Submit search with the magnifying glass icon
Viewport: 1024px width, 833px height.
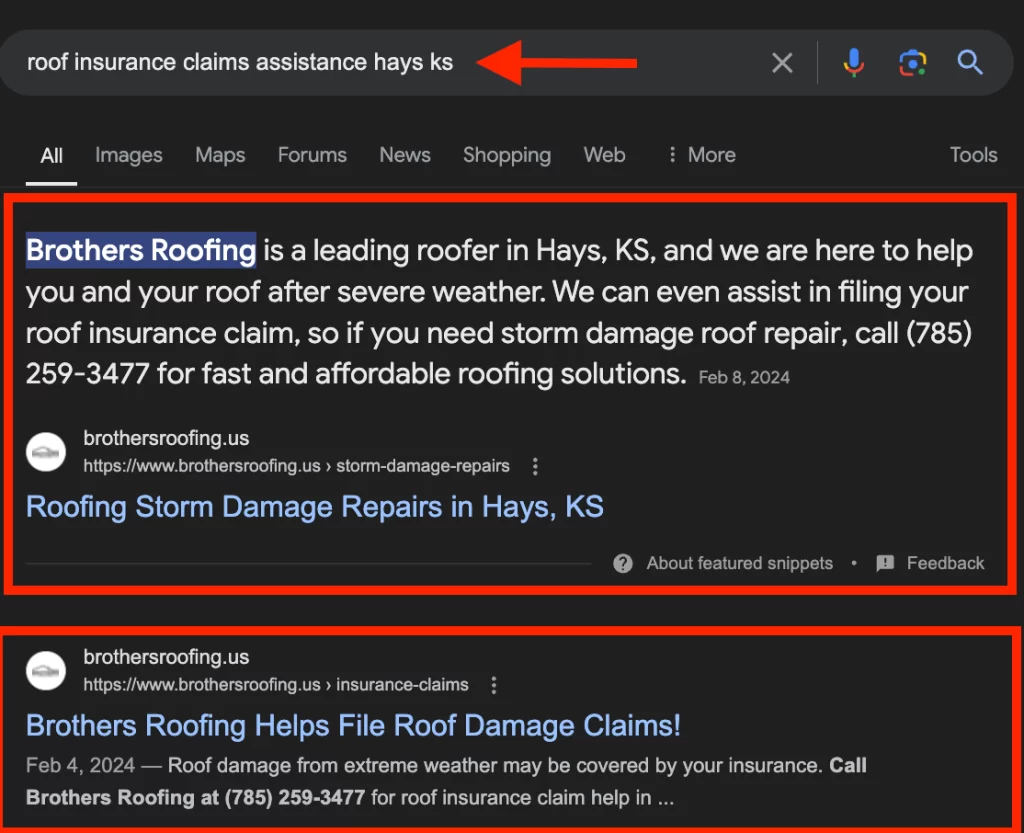pos(970,63)
